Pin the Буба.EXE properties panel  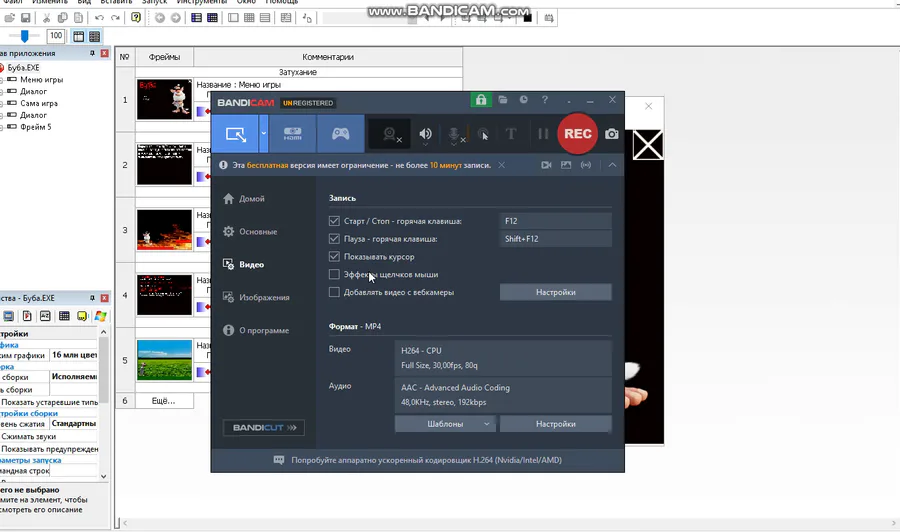[x=92, y=298]
